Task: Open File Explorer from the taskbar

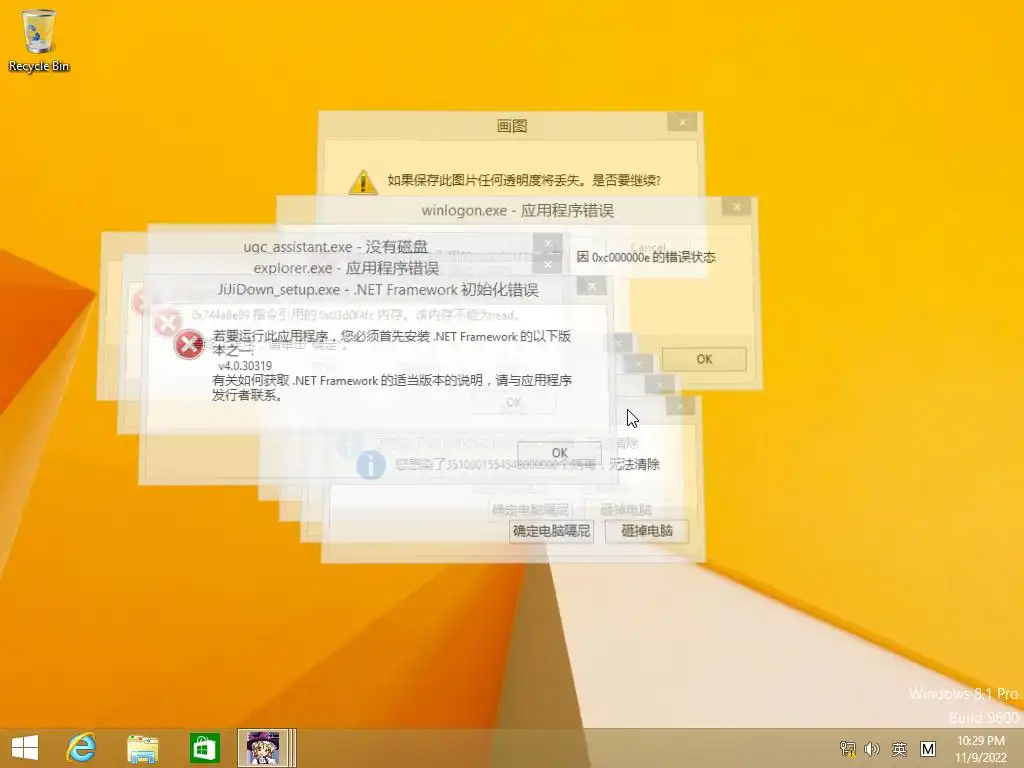Action: coord(142,748)
